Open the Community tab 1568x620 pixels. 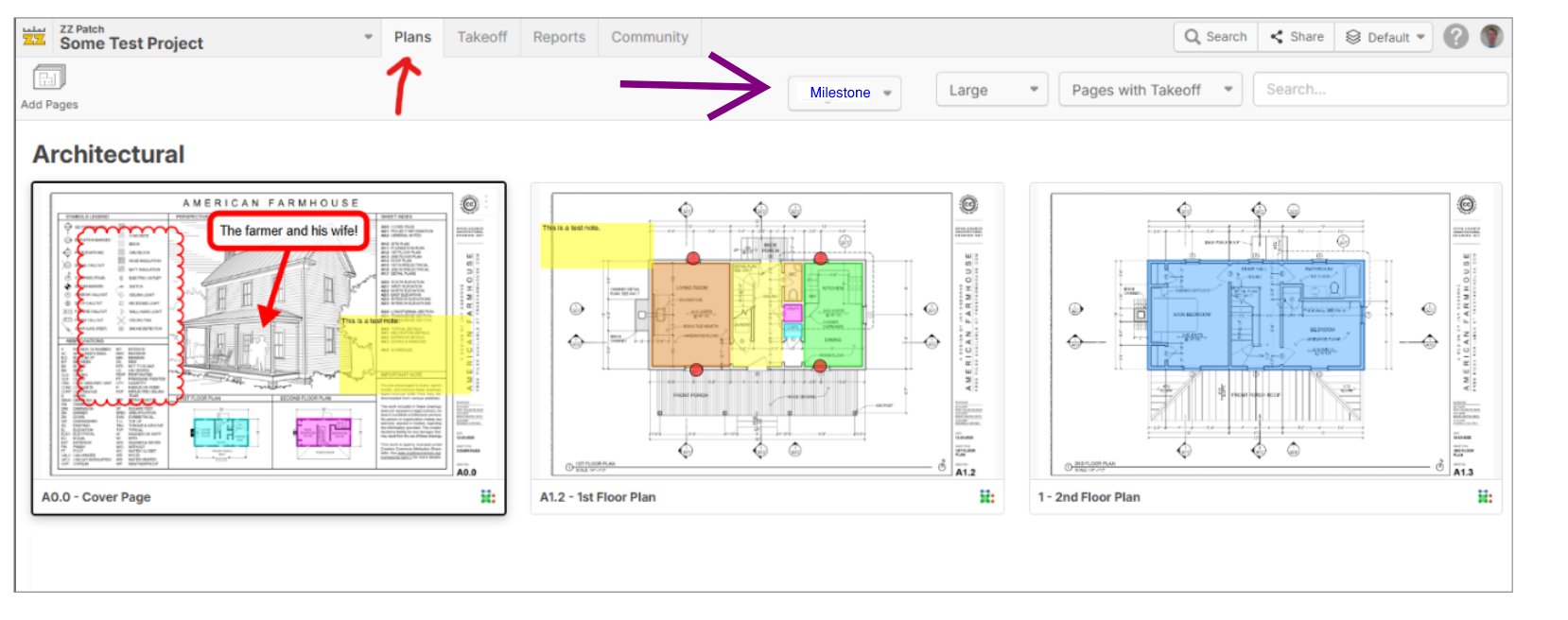click(649, 37)
